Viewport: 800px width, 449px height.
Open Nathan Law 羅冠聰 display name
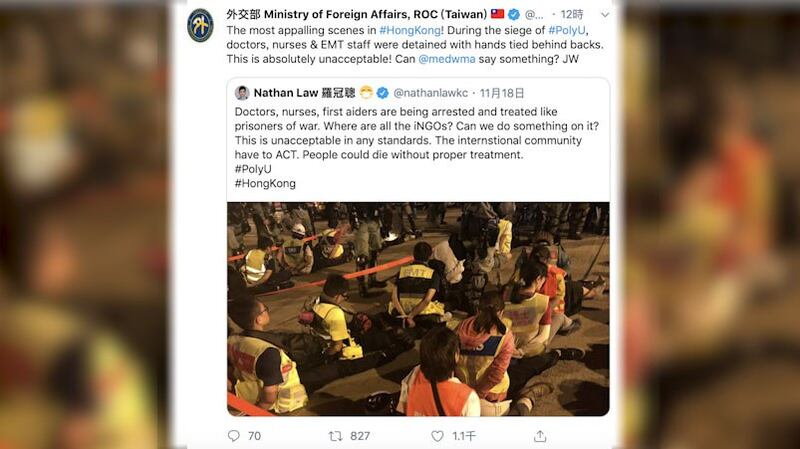point(304,93)
